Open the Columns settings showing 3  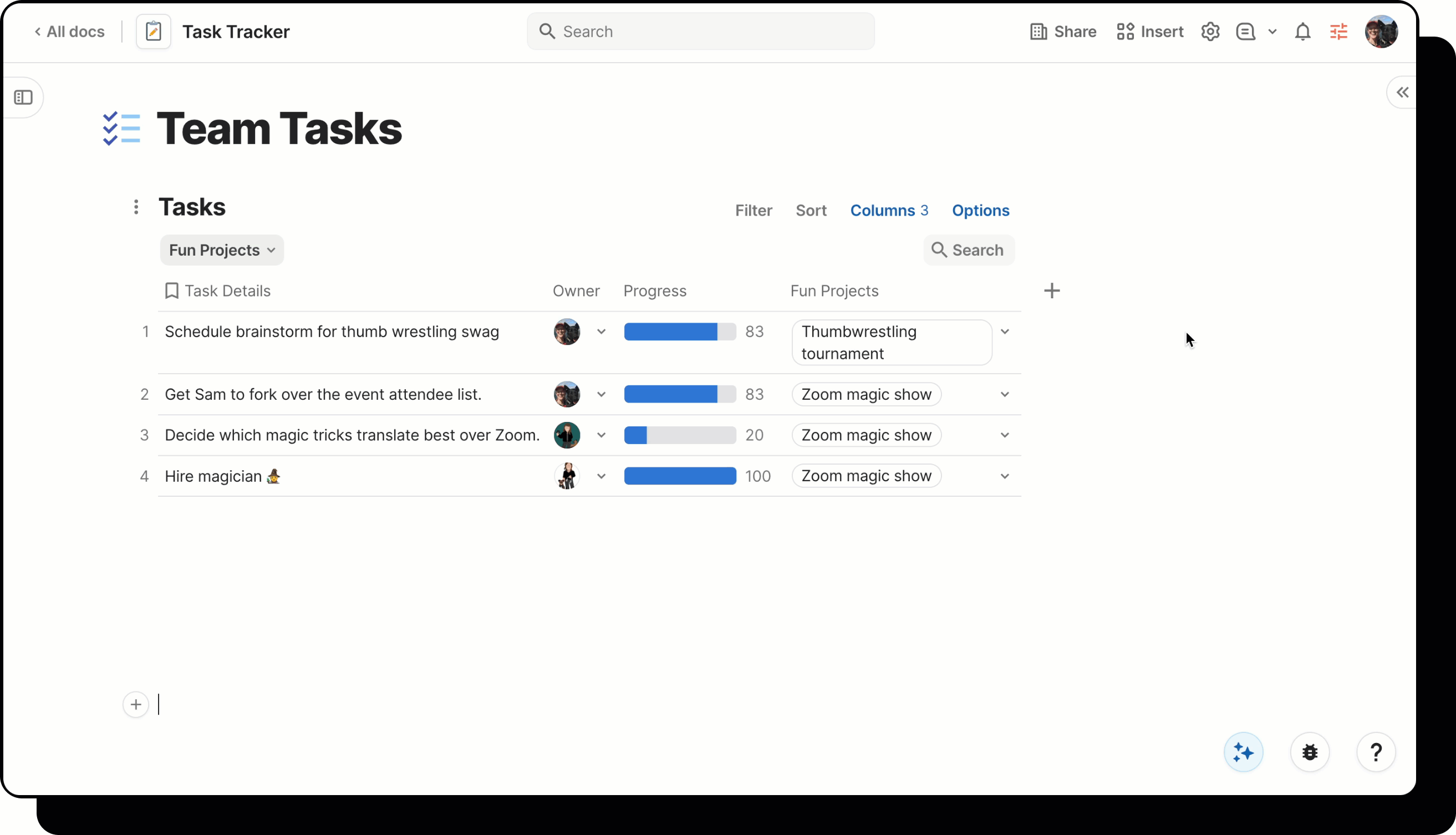pos(889,210)
